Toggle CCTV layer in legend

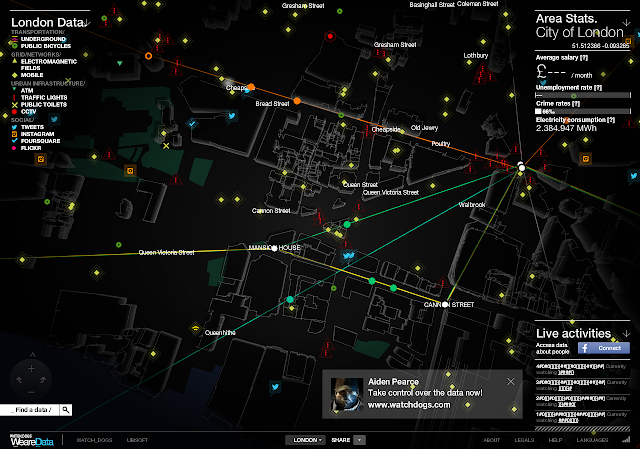click(x=24, y=111)
